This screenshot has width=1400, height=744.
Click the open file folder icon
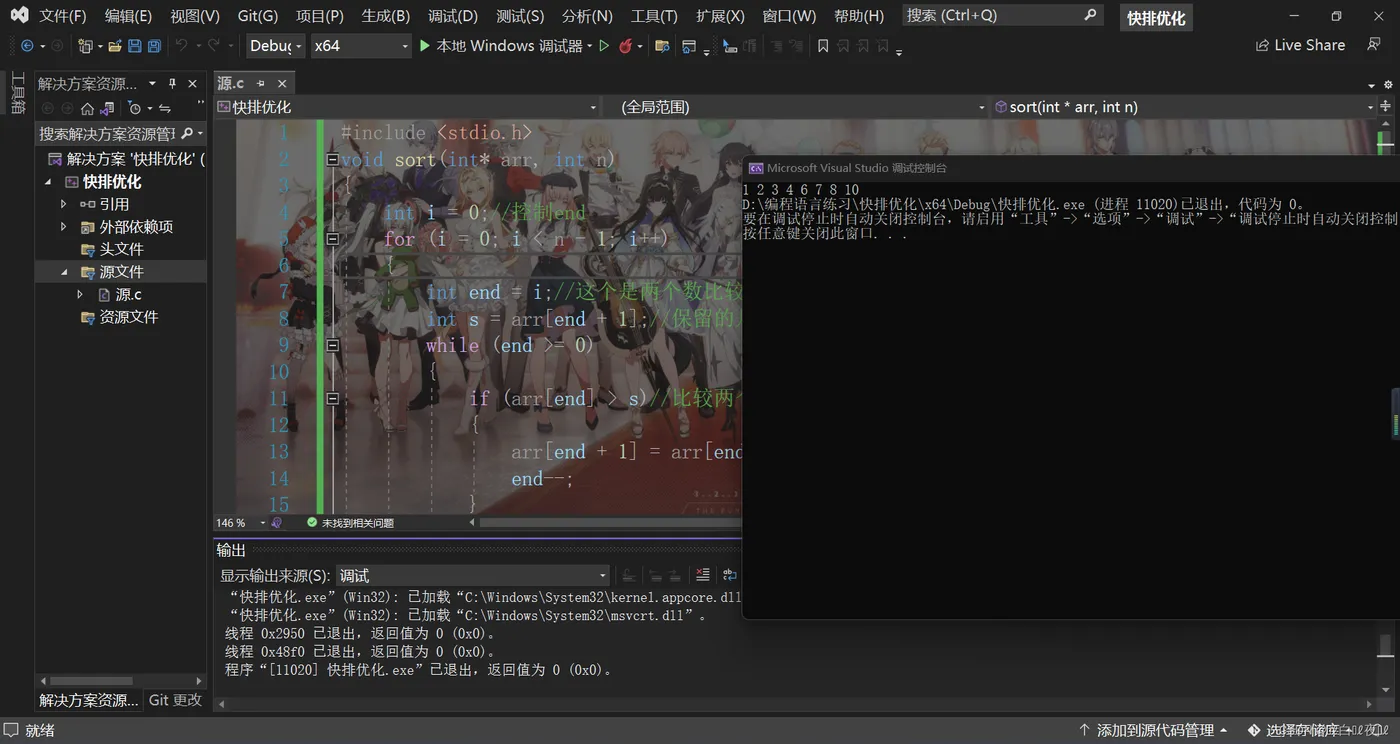click(x=115, y=46)
